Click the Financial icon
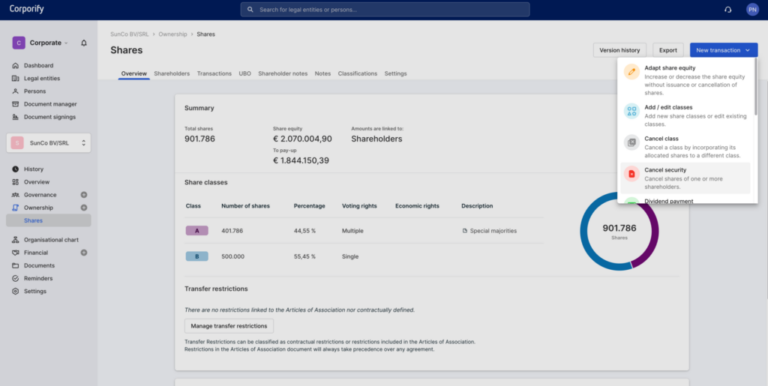The image size is (768, 386). click(x=15, y=253)
